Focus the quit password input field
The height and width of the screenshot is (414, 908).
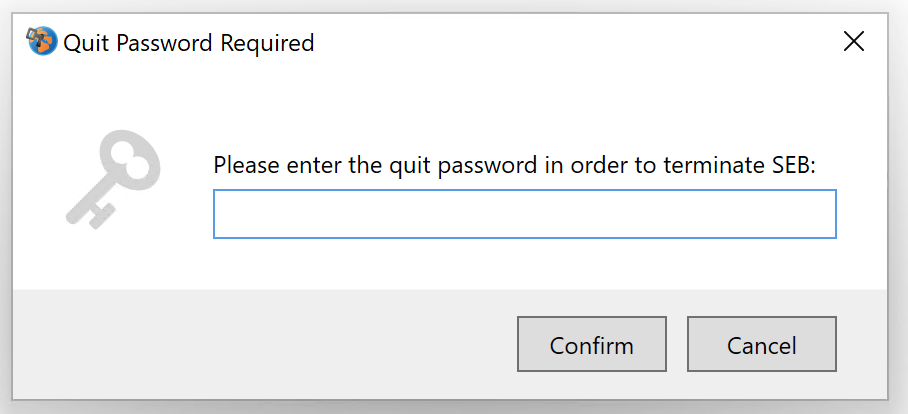525,214
